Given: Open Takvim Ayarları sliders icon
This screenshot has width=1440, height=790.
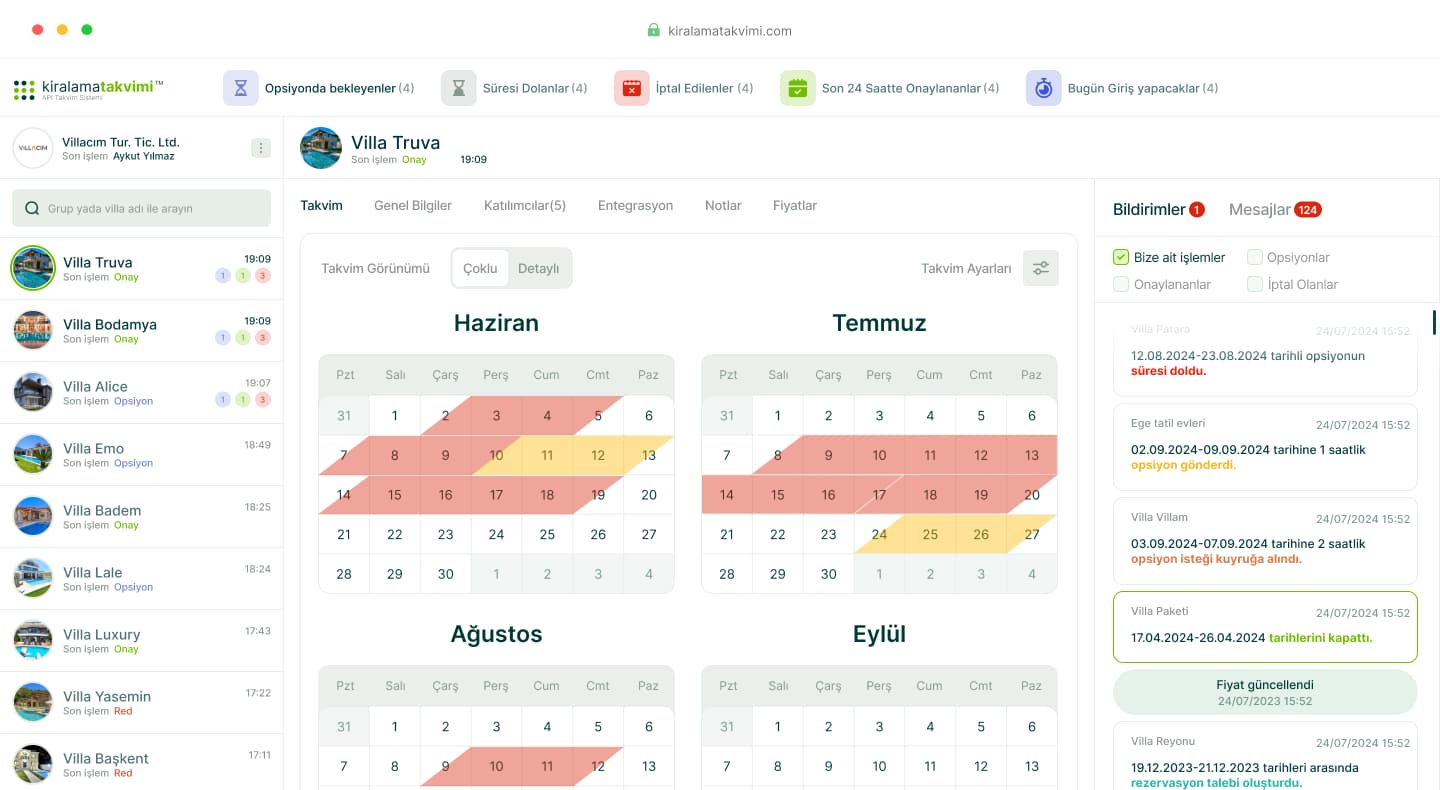Looking at the screenshot, I should tap(1040, 268).
